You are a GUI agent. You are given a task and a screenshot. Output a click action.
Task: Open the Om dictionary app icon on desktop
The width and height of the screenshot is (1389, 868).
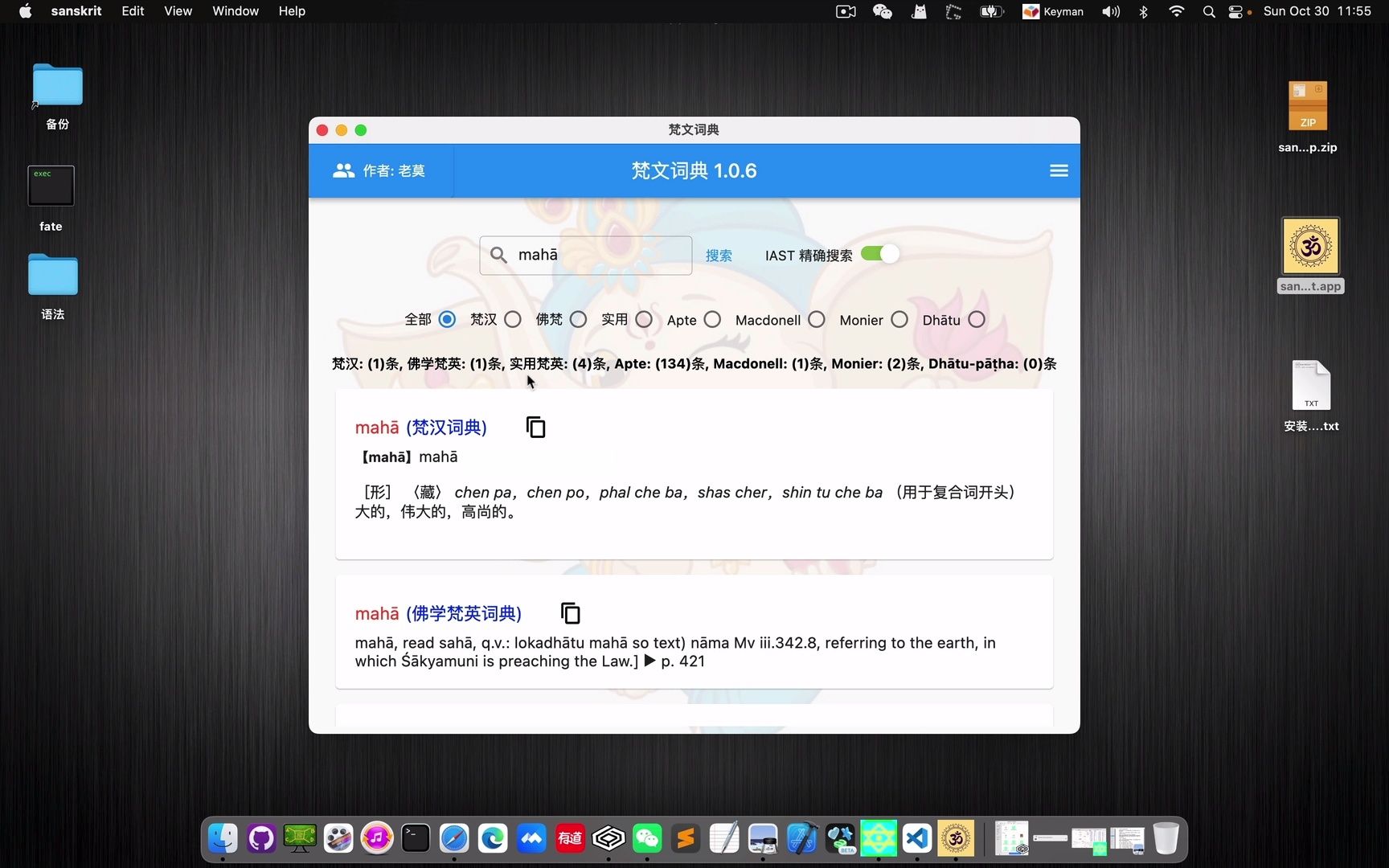point(1310,245)
